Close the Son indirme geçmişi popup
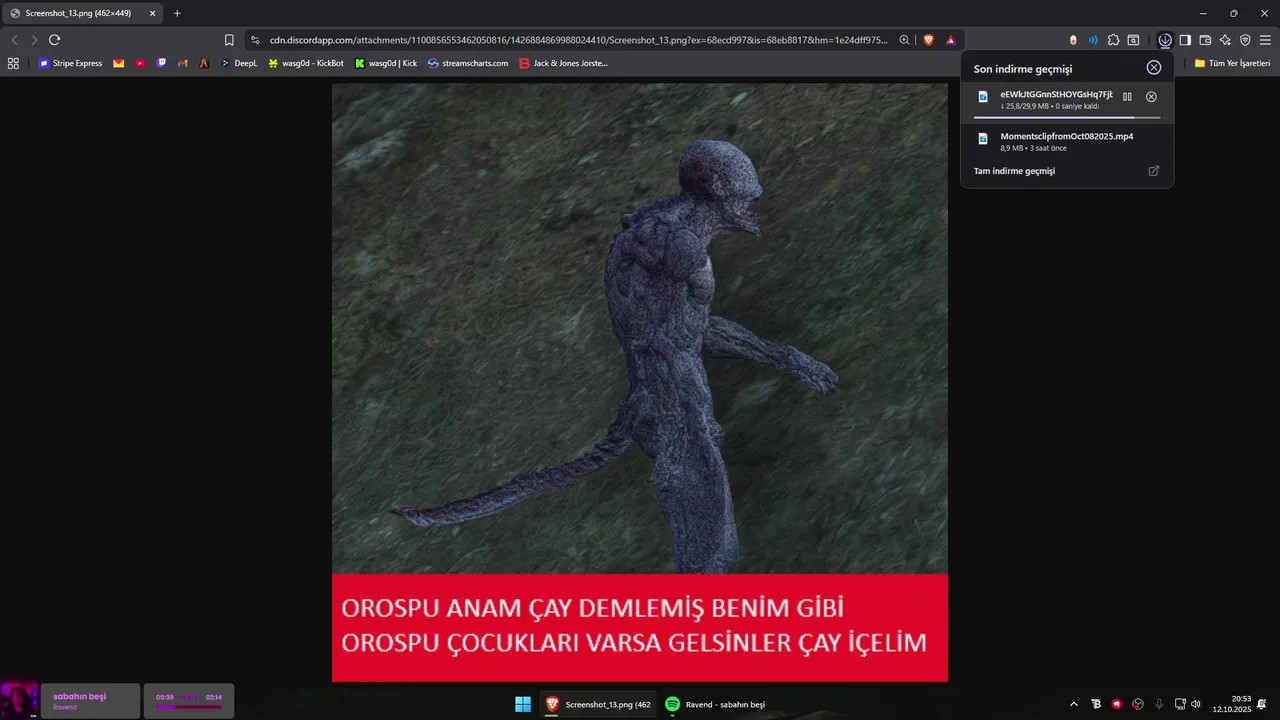This screenshot has width=1280, height=720. tap(1154, 67)
